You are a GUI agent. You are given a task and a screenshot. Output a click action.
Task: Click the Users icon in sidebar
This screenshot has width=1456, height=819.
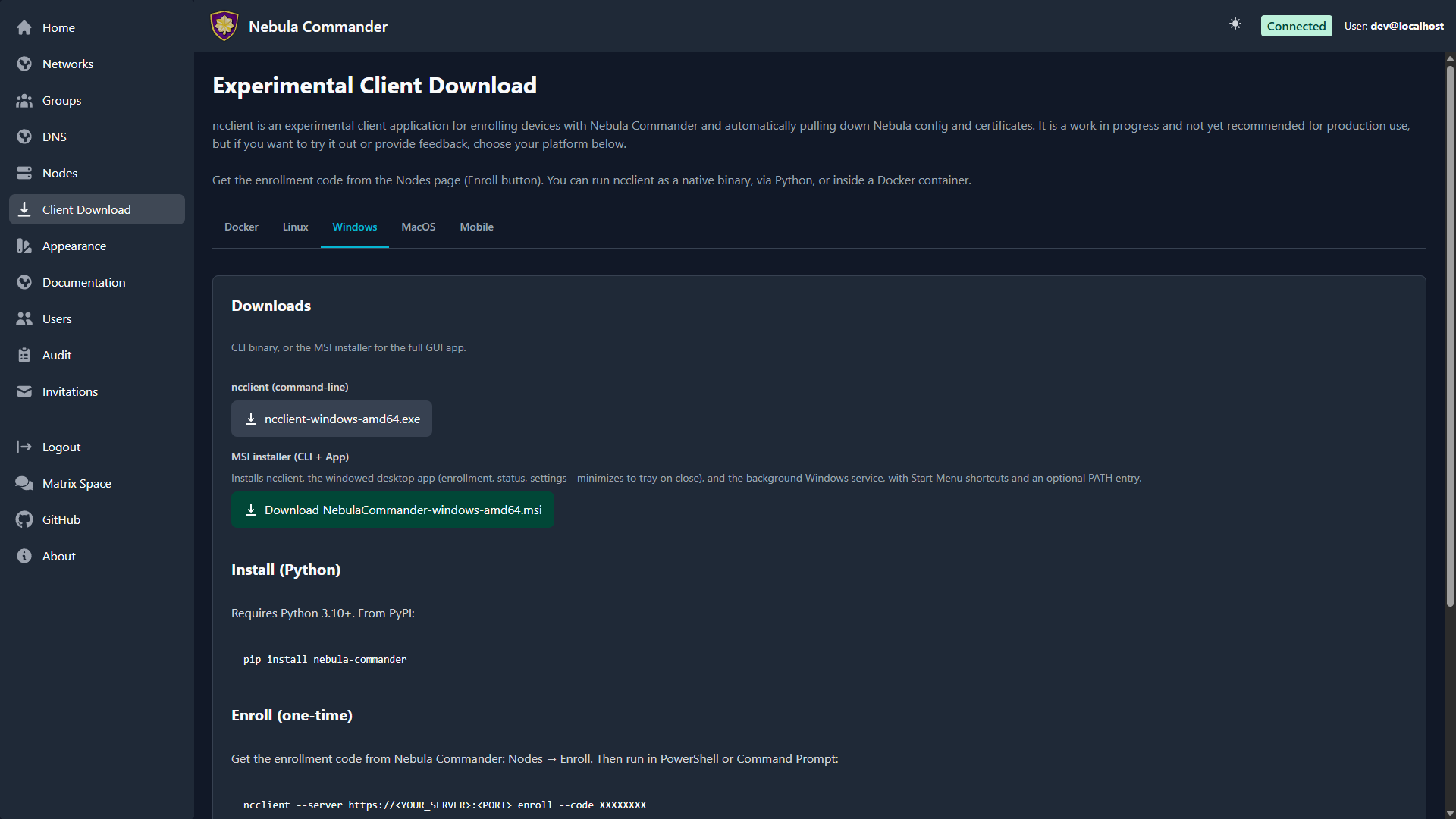(x=24, y=318)
